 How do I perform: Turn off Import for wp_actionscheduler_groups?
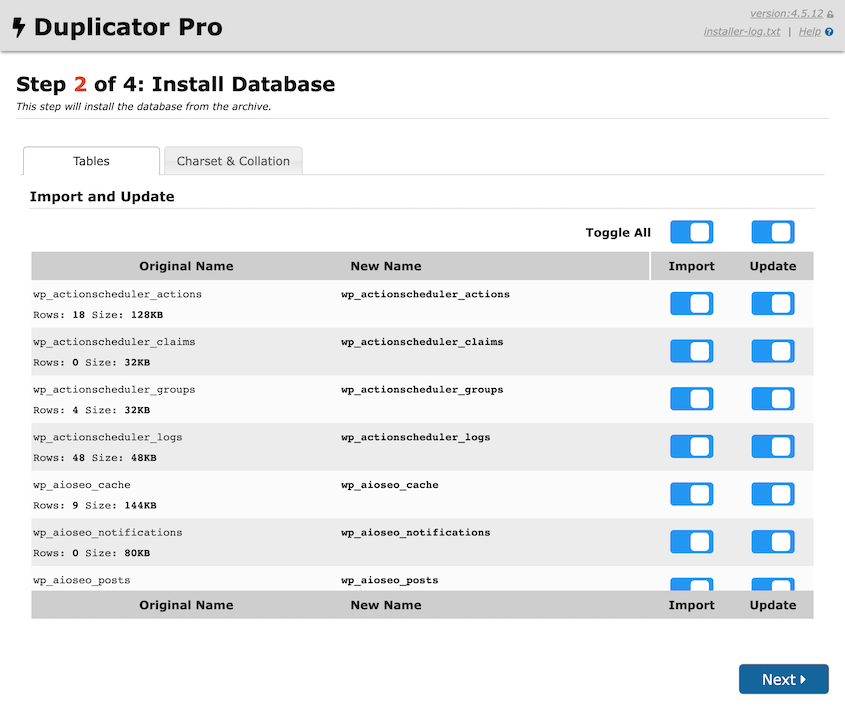coord(691,398)
